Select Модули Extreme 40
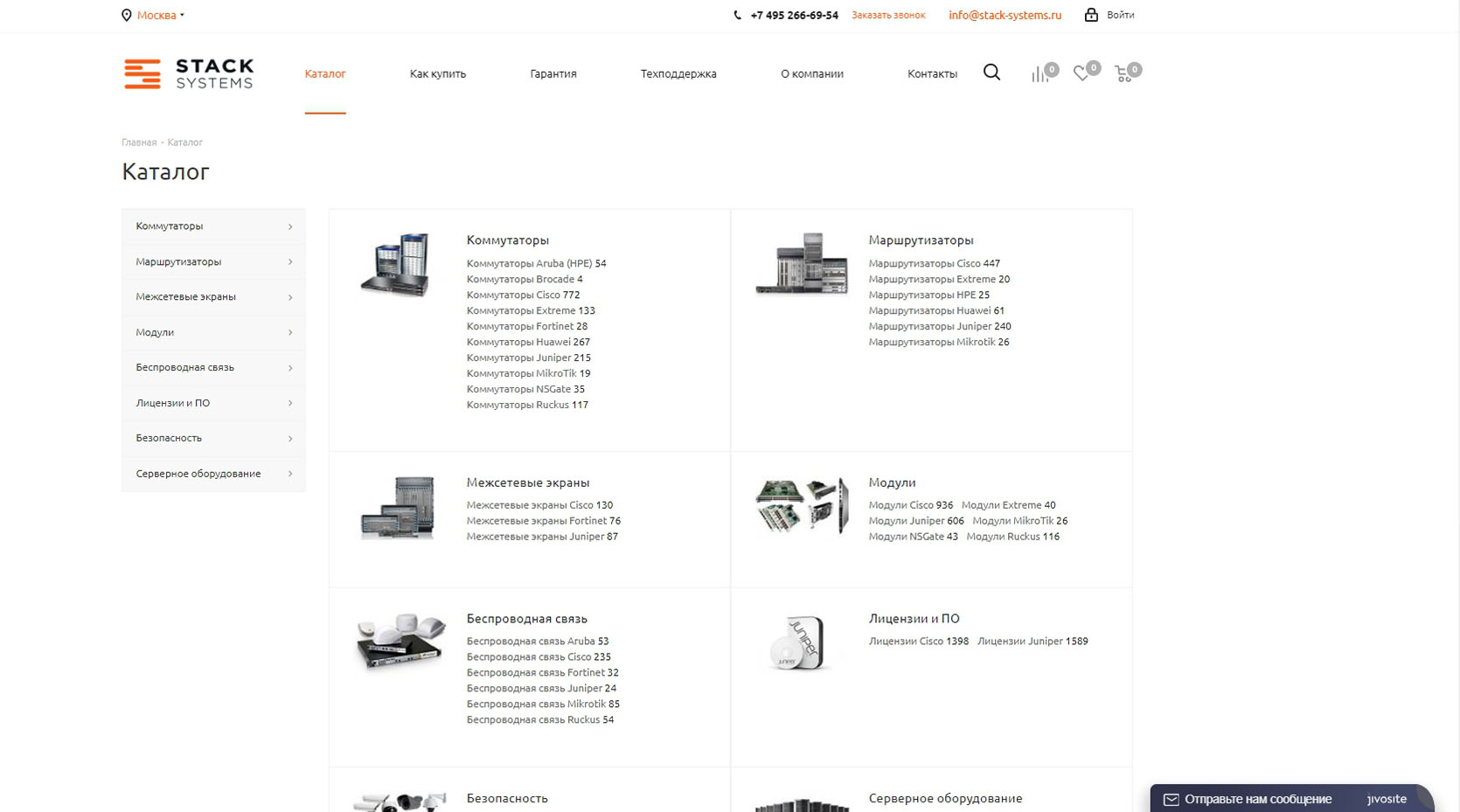The width and height of the screenshot is (1460, 812). 1008,505
